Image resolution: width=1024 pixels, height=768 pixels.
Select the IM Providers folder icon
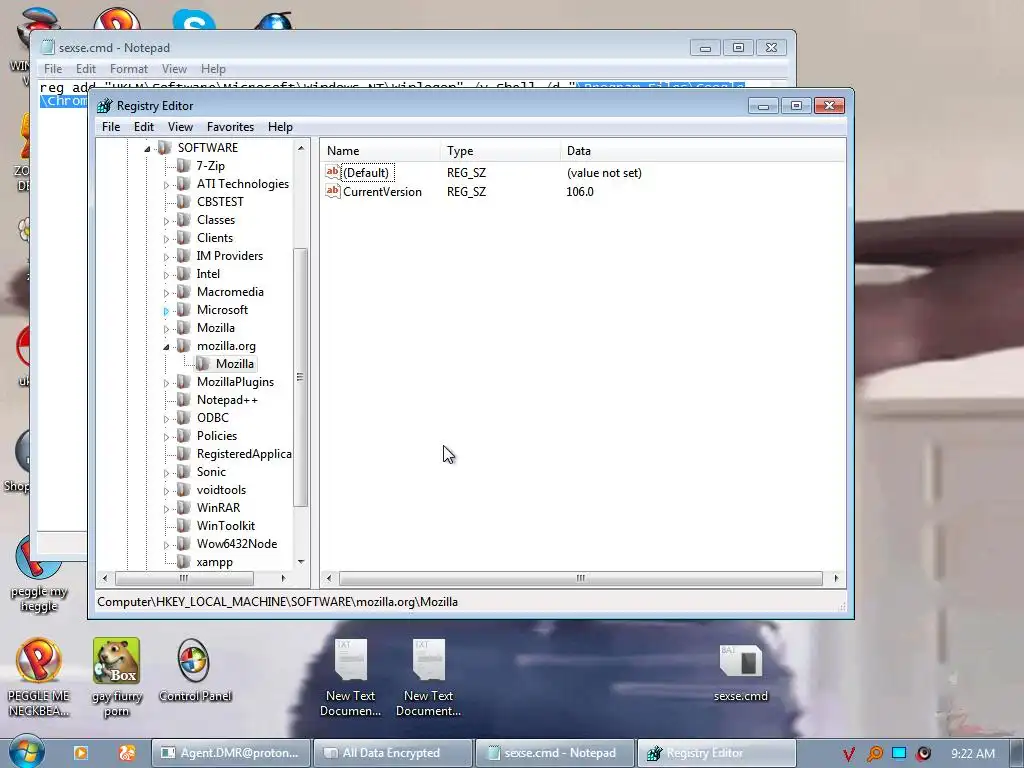(x=184, y=256)
